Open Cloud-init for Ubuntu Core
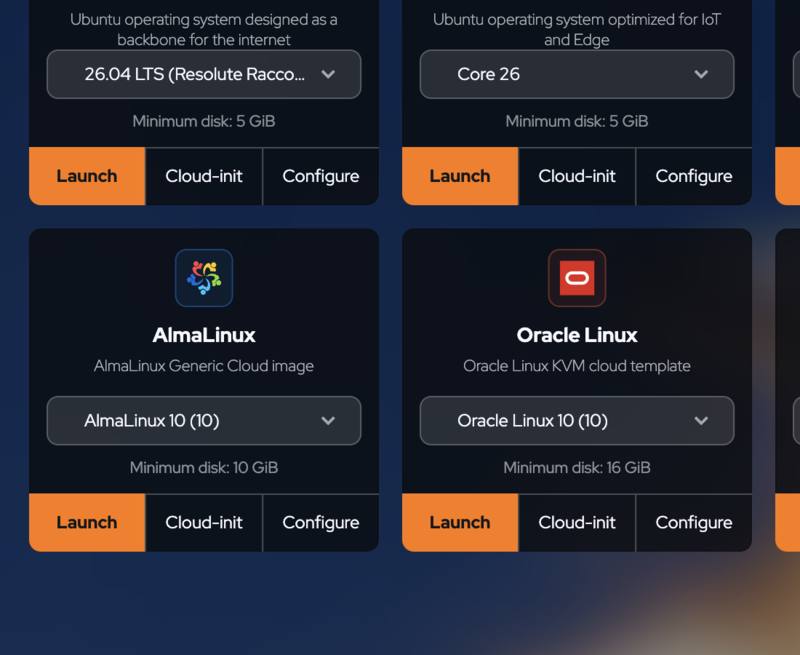This screenshot has height=655, width=800. [577, 177]
